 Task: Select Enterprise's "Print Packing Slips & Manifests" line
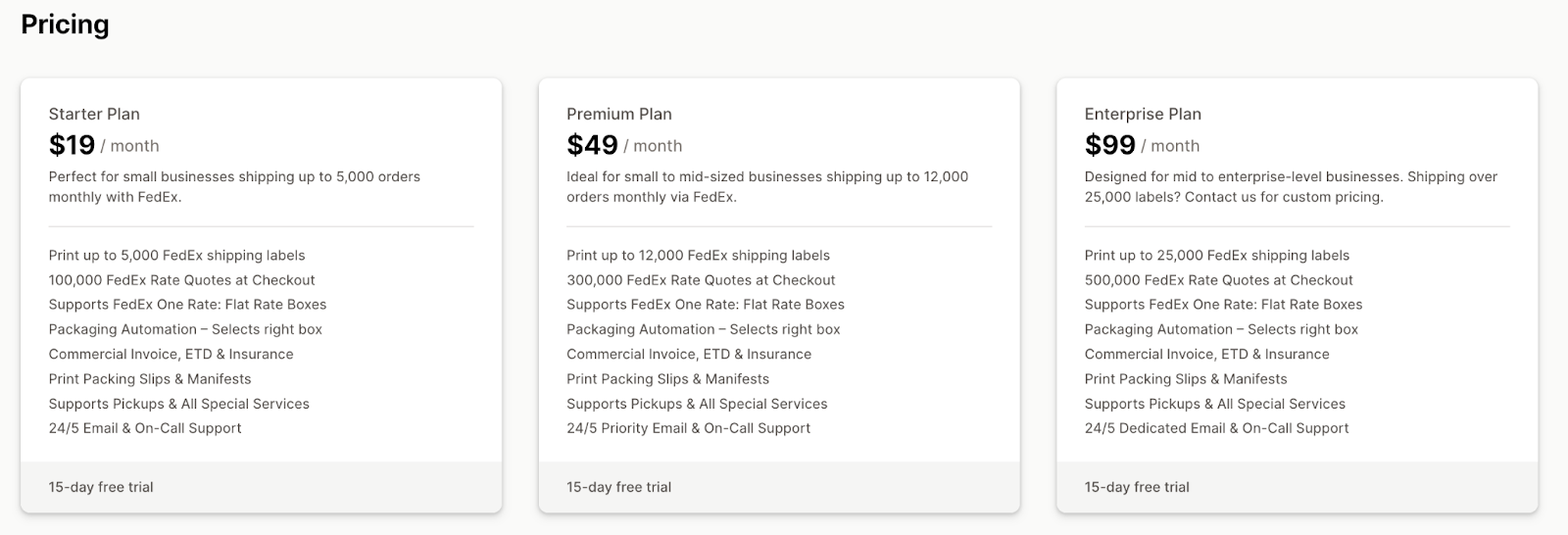pyautogui.click(x=1185, y=379)
